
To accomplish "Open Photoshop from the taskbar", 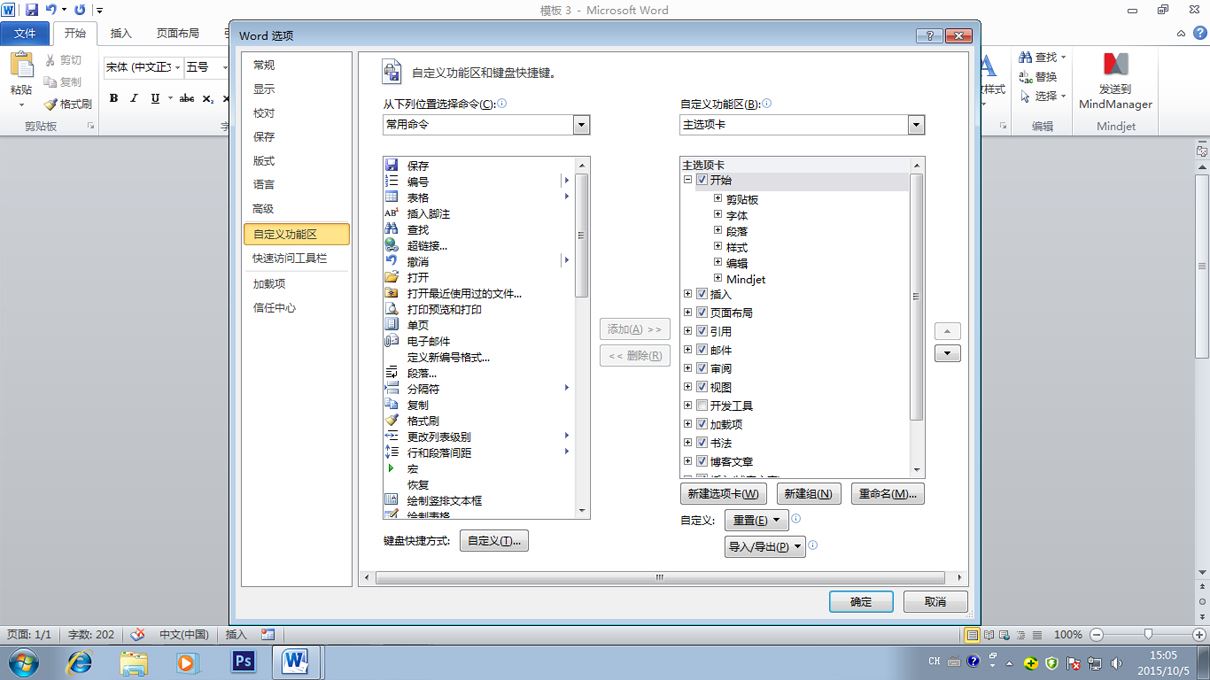I will pyautogui.click(x=243, y=662).
